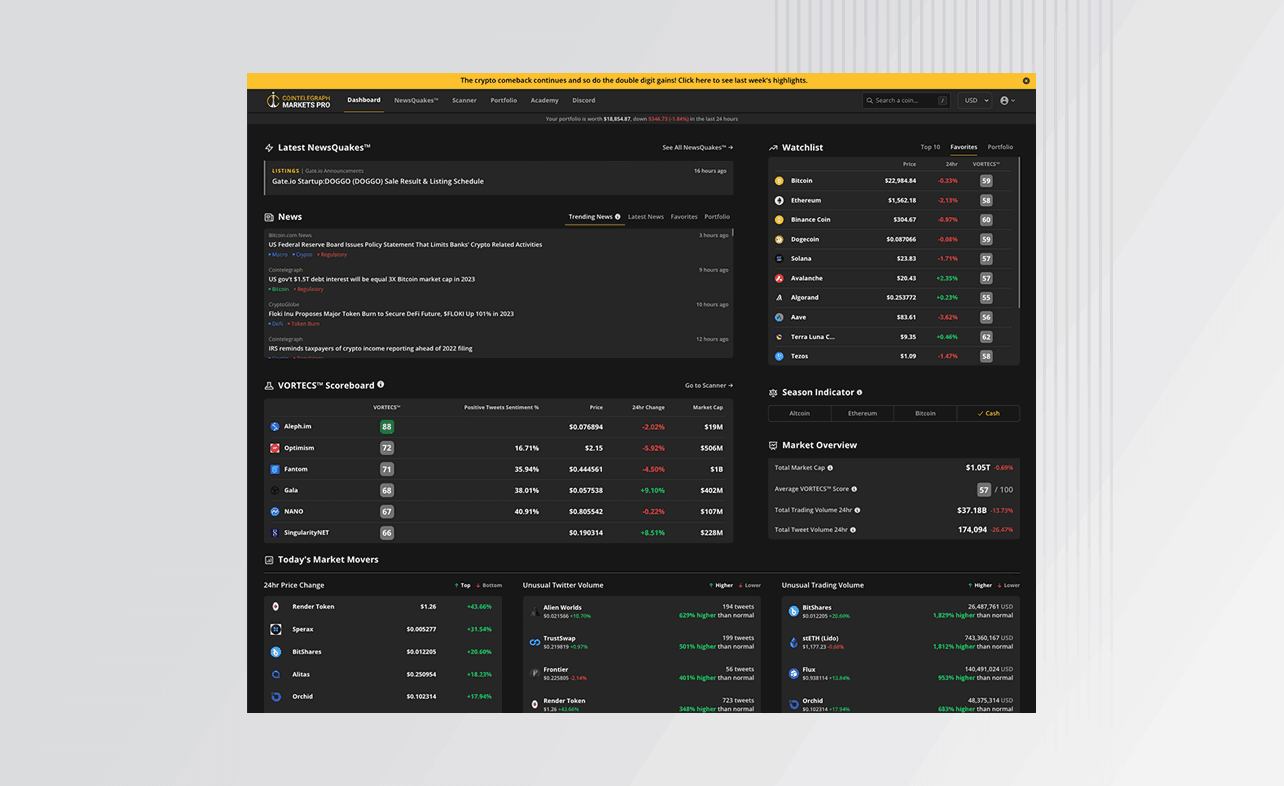Open the Gate.io DOGGO listing NewsQuake
This screenshot has width=1284, height=786.
pos(499,177)
